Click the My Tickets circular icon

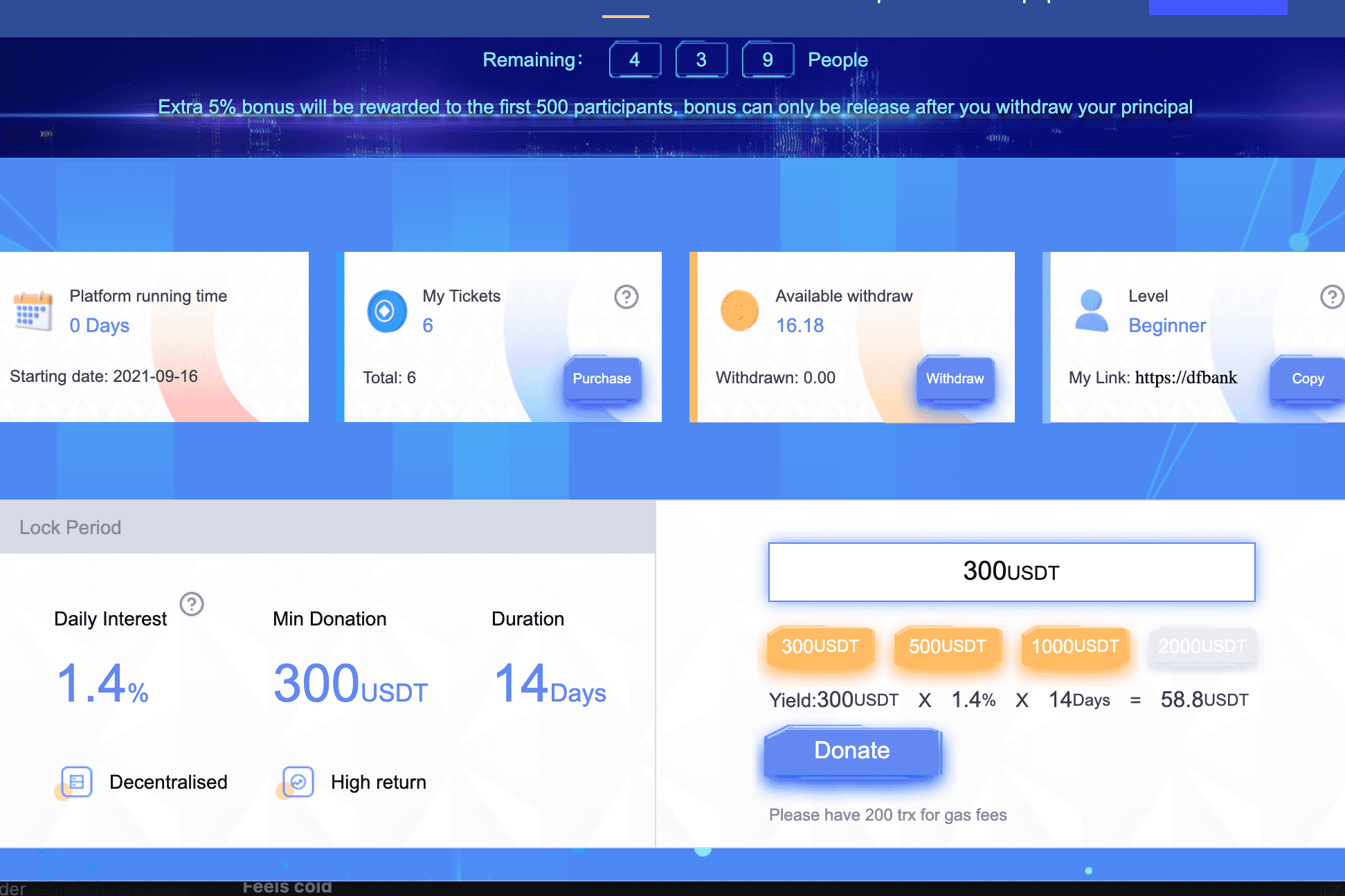point(386,311)
